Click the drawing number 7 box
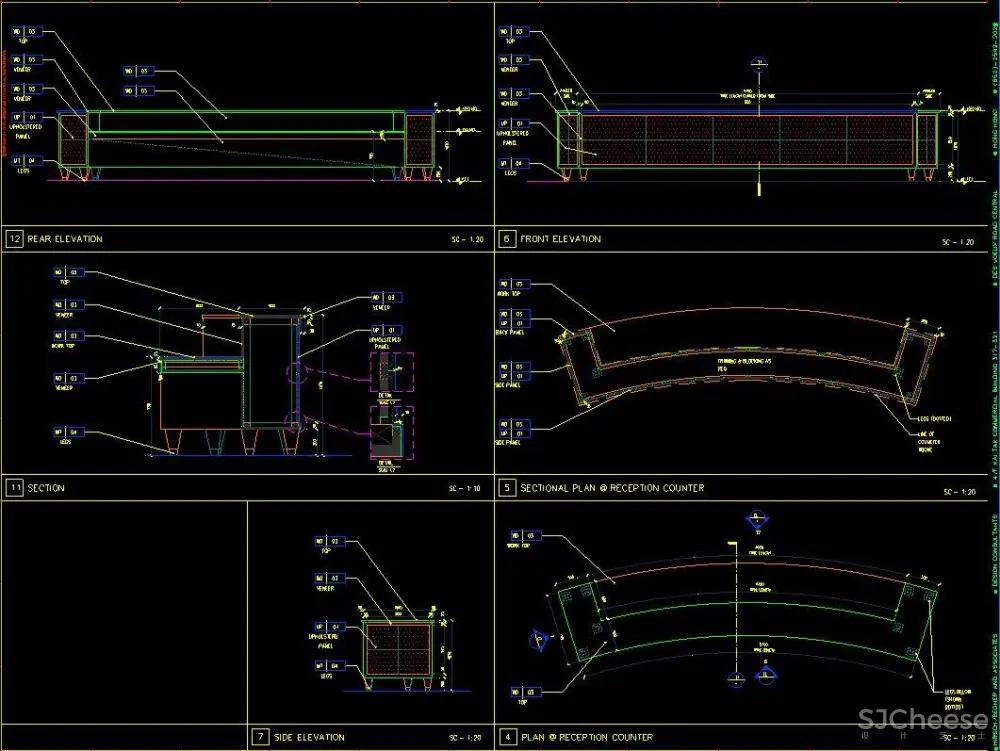The width and height of the screenshot is (1000, 751). [260, 737]
